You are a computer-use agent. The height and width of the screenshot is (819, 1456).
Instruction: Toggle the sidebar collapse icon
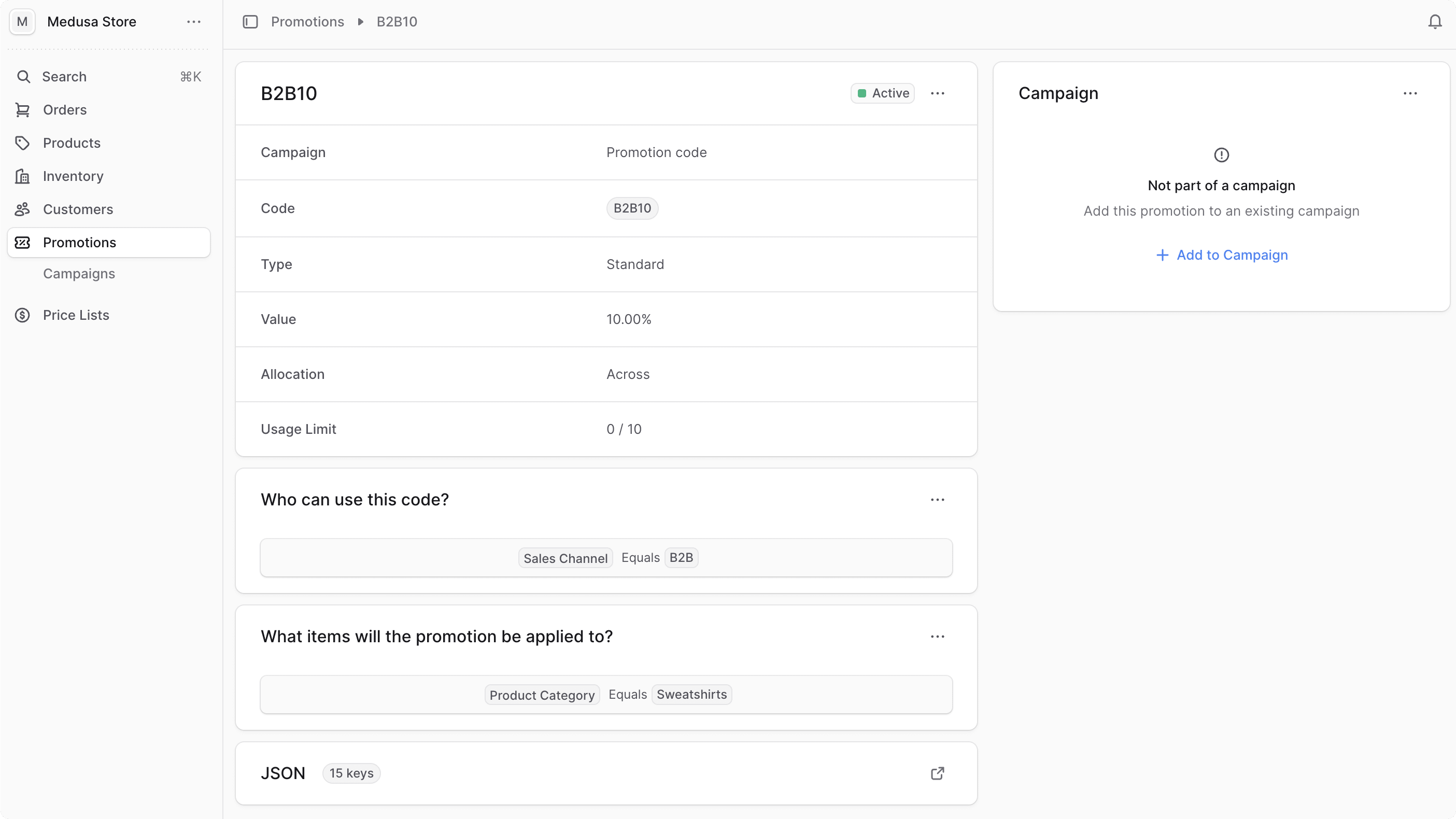[x=250, y=21]
